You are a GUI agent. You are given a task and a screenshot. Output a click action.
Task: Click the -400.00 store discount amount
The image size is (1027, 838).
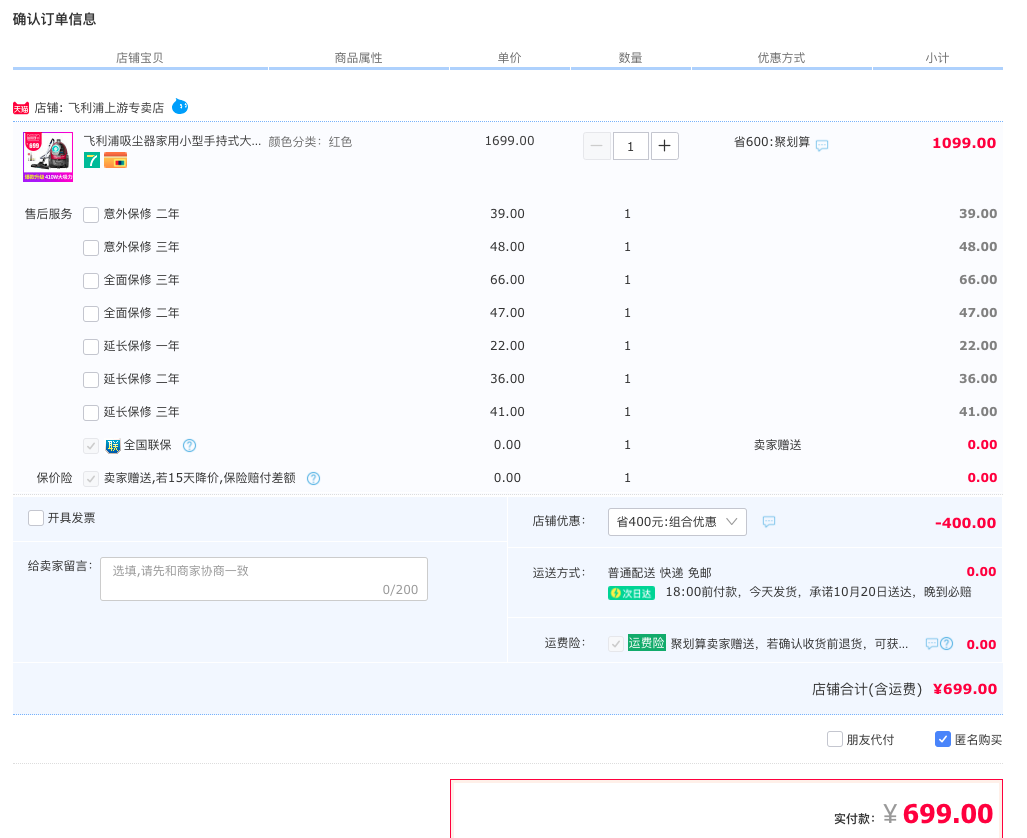coord(965,523)
